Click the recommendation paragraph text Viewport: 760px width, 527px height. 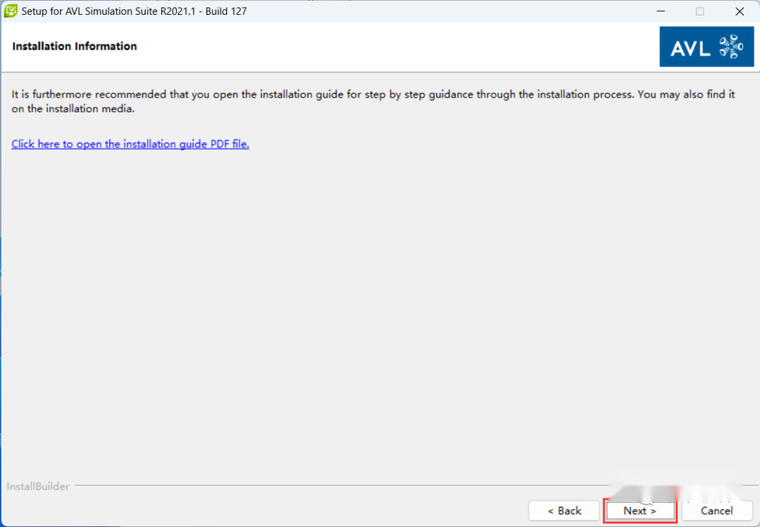click(373, 101)
